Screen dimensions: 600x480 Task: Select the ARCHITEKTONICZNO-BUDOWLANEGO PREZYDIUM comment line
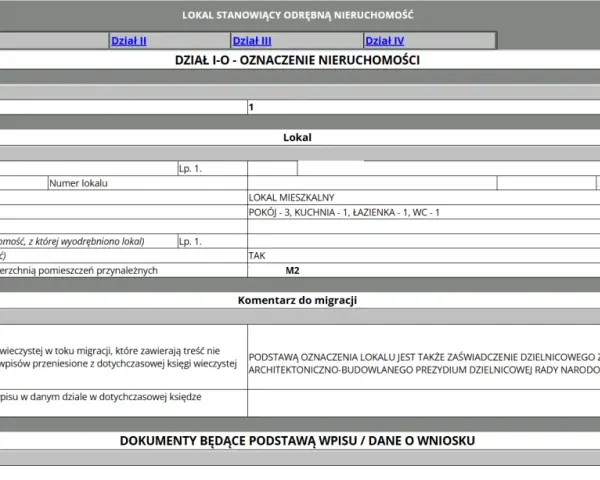tap(424, 370)
